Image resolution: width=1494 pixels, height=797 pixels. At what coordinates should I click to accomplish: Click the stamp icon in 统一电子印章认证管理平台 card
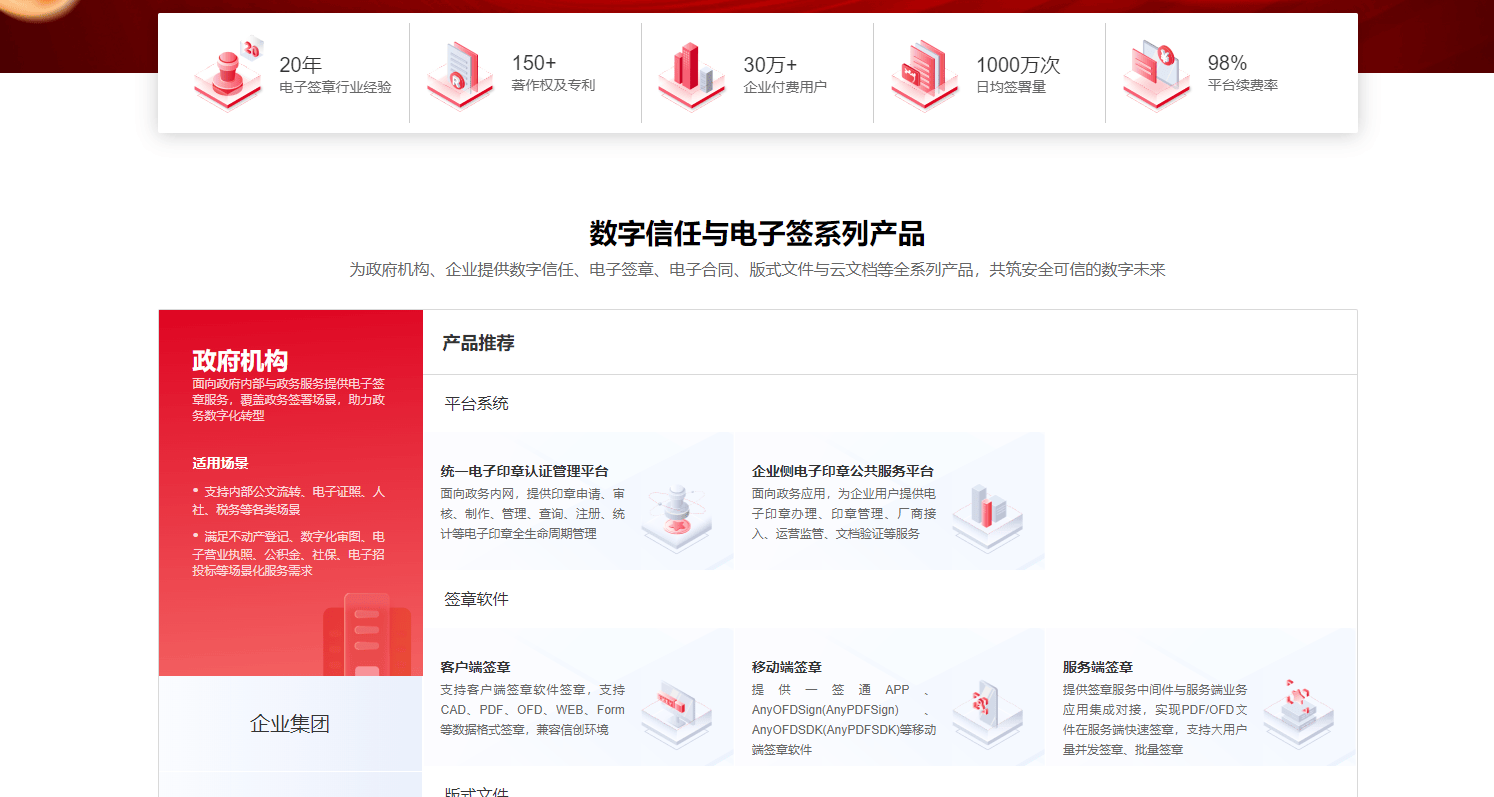pos(676,518)
